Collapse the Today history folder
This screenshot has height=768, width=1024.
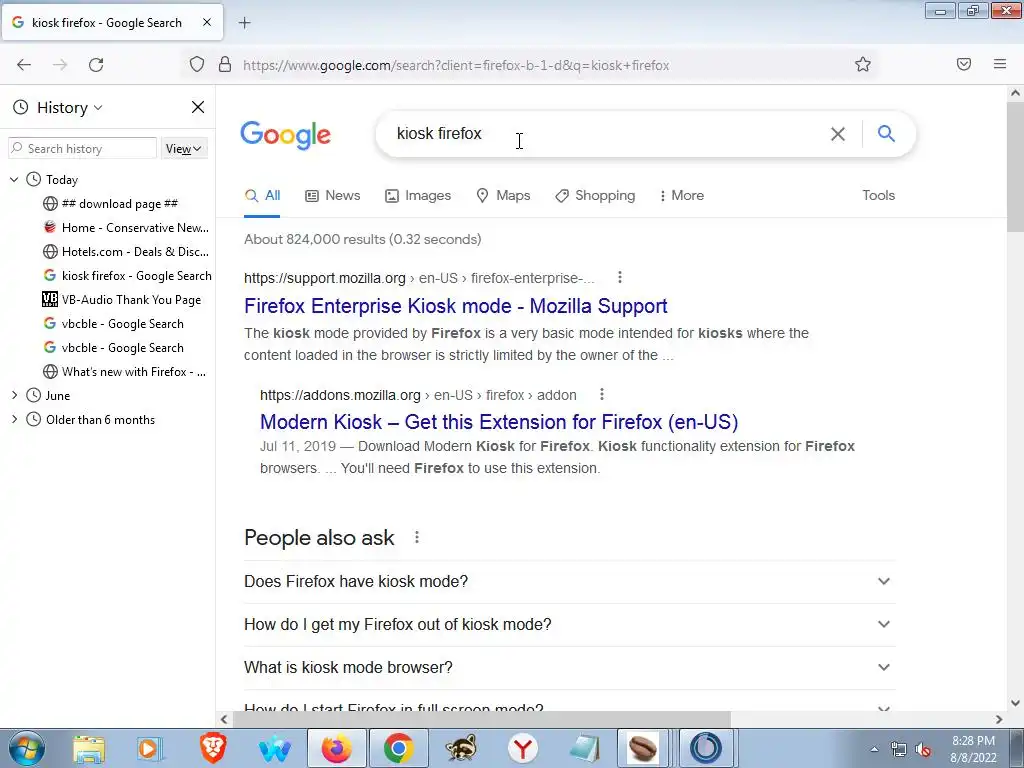(14, 179)
